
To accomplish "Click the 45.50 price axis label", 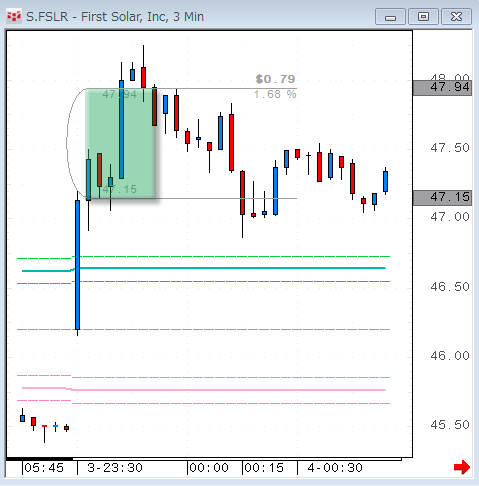I will point(450,425).
